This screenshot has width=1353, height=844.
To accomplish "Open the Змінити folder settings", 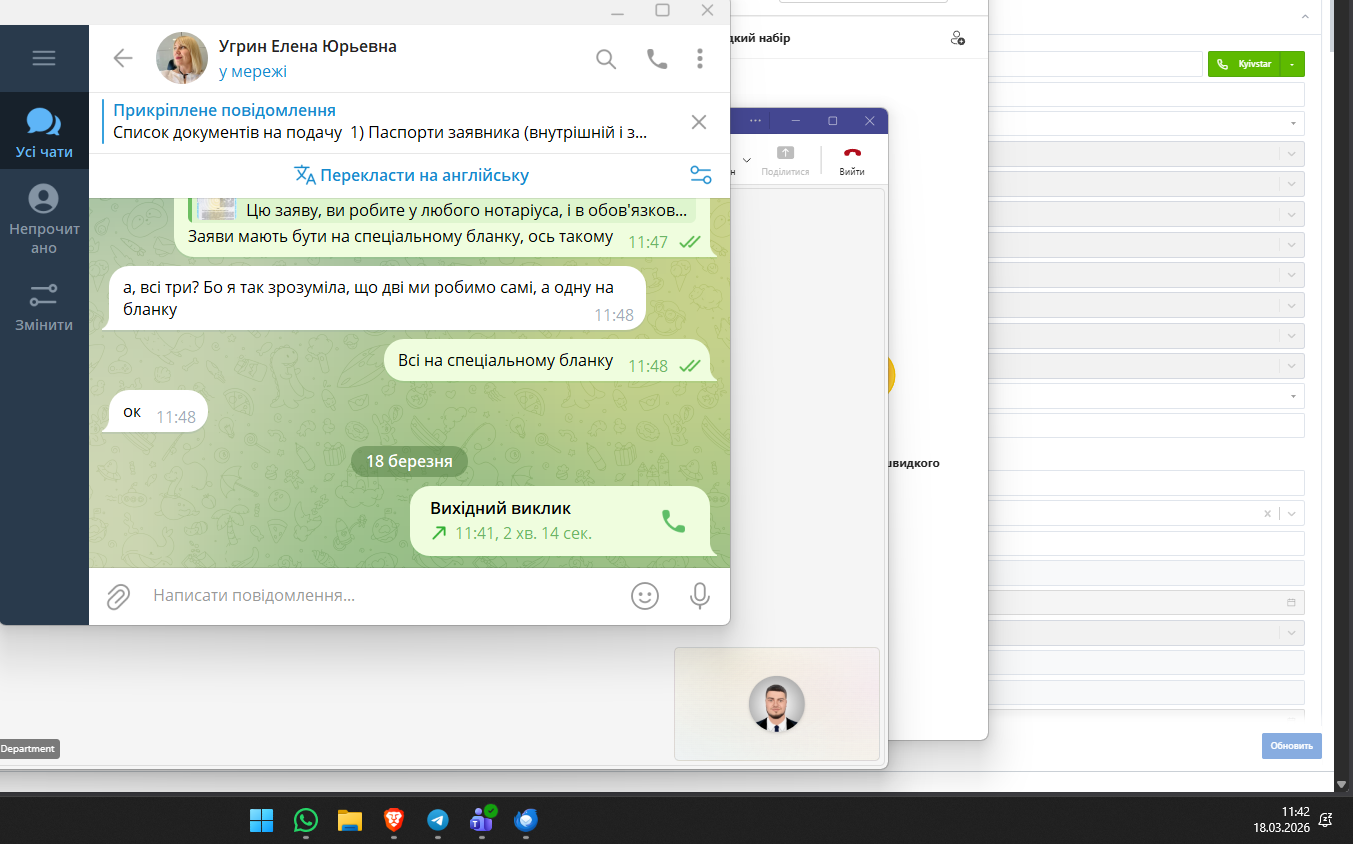I will [44, 306].
